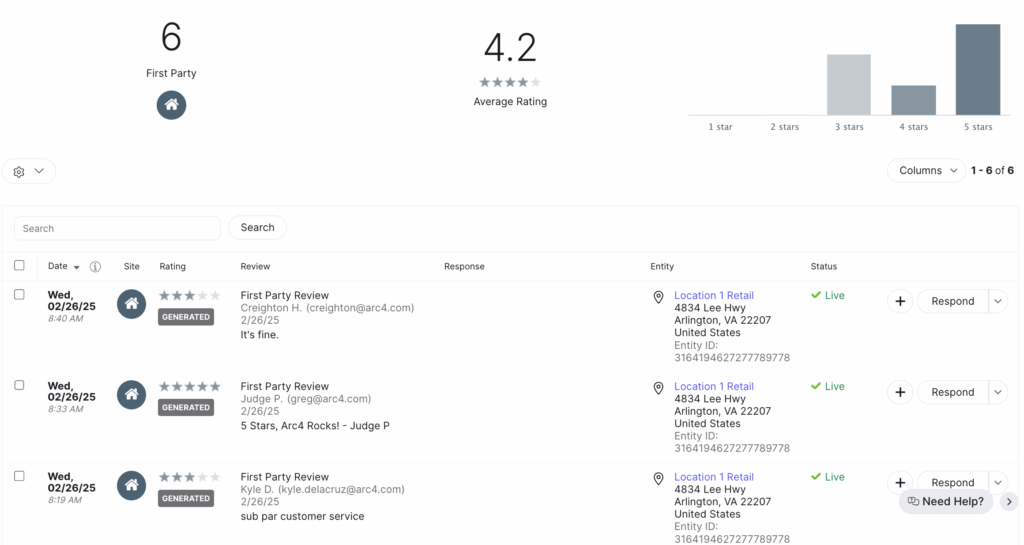Click the info icon next to Date
This screenshot has height=545, width=1024.
95,266
